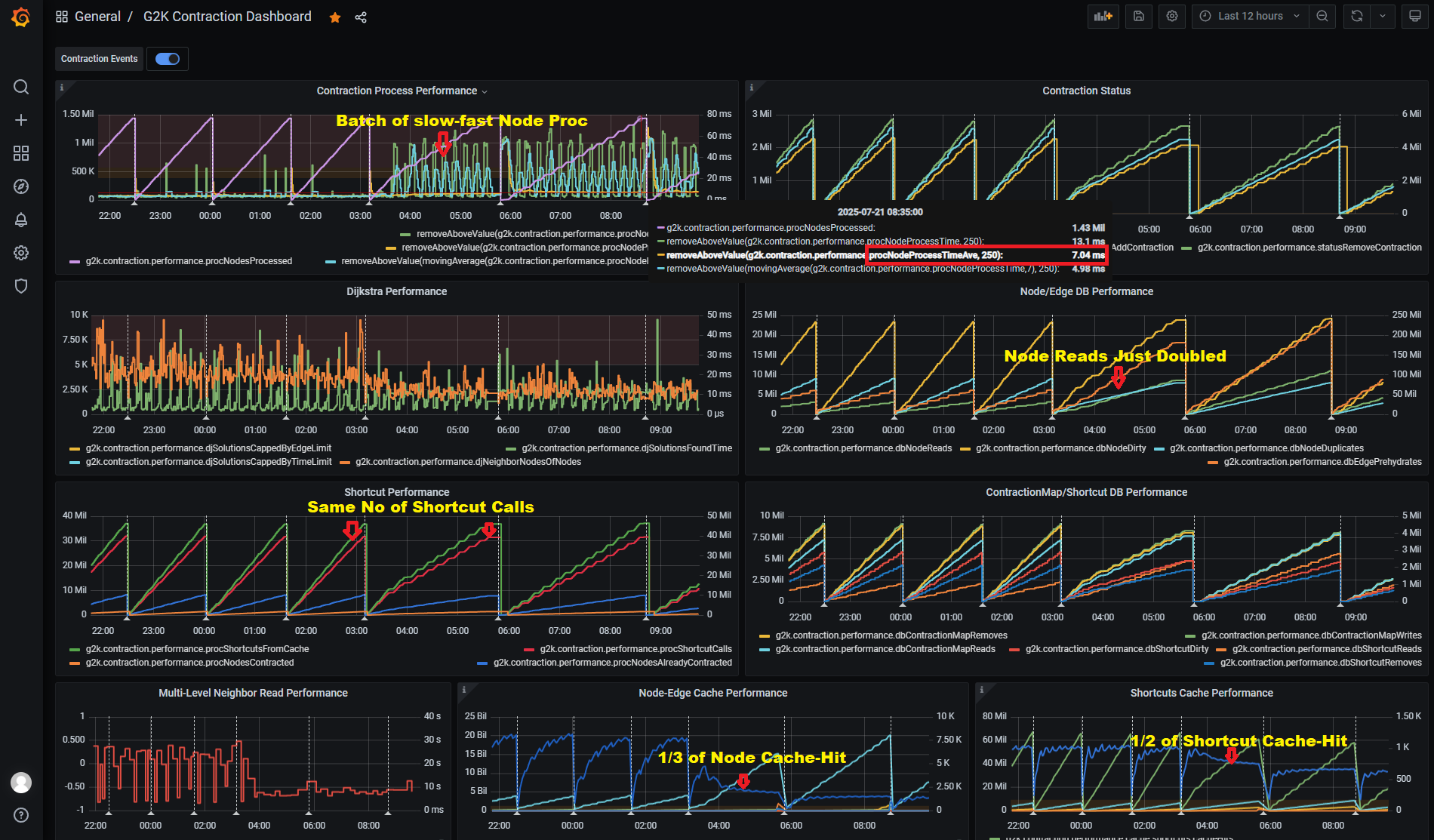
Task: Zoom out the time range
Action: coord(1322,16)
